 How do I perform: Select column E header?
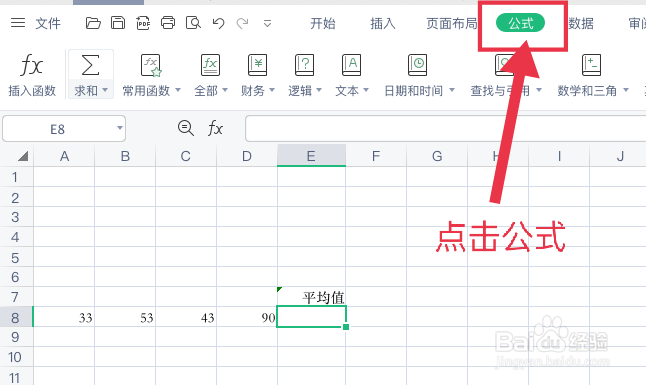click(311, 156)
